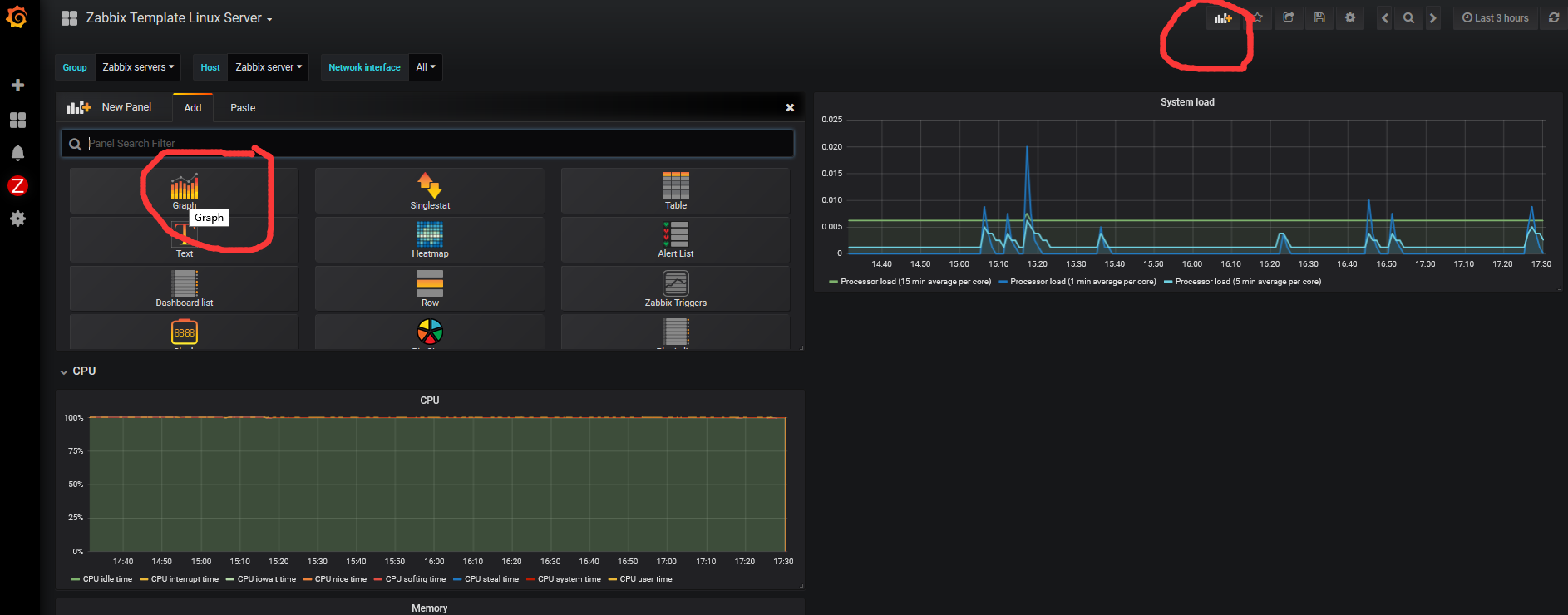This screenshot has height=615, width=1568.
Task: Open the System load panel title menu
Action: pyautogui.click(x=1187, y=102)
